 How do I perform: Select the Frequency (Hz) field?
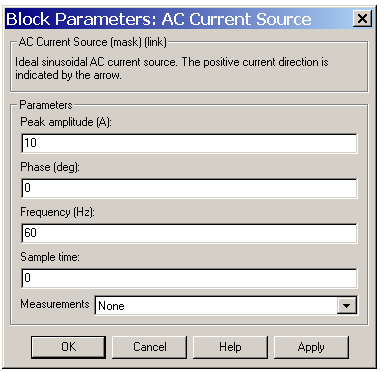[189, 233]
